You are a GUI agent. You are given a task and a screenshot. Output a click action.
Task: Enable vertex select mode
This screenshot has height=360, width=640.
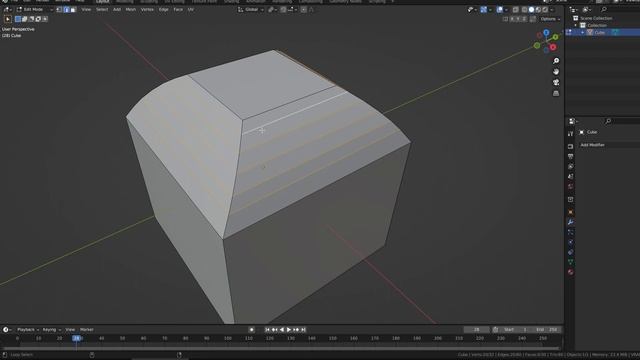click(x=60, y=9)
